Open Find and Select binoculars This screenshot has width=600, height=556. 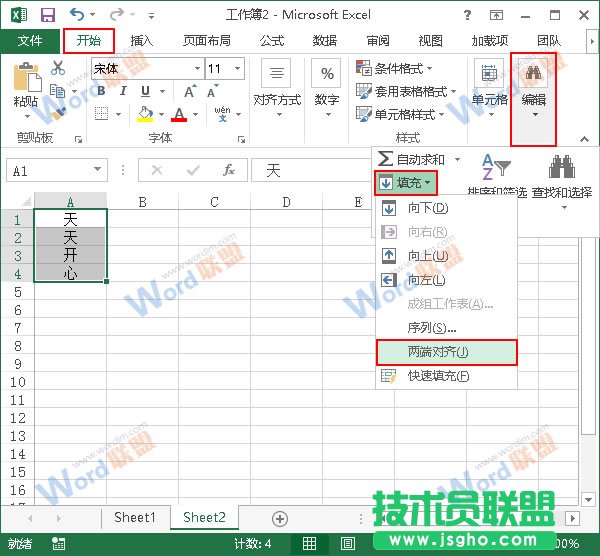point(562,167)
